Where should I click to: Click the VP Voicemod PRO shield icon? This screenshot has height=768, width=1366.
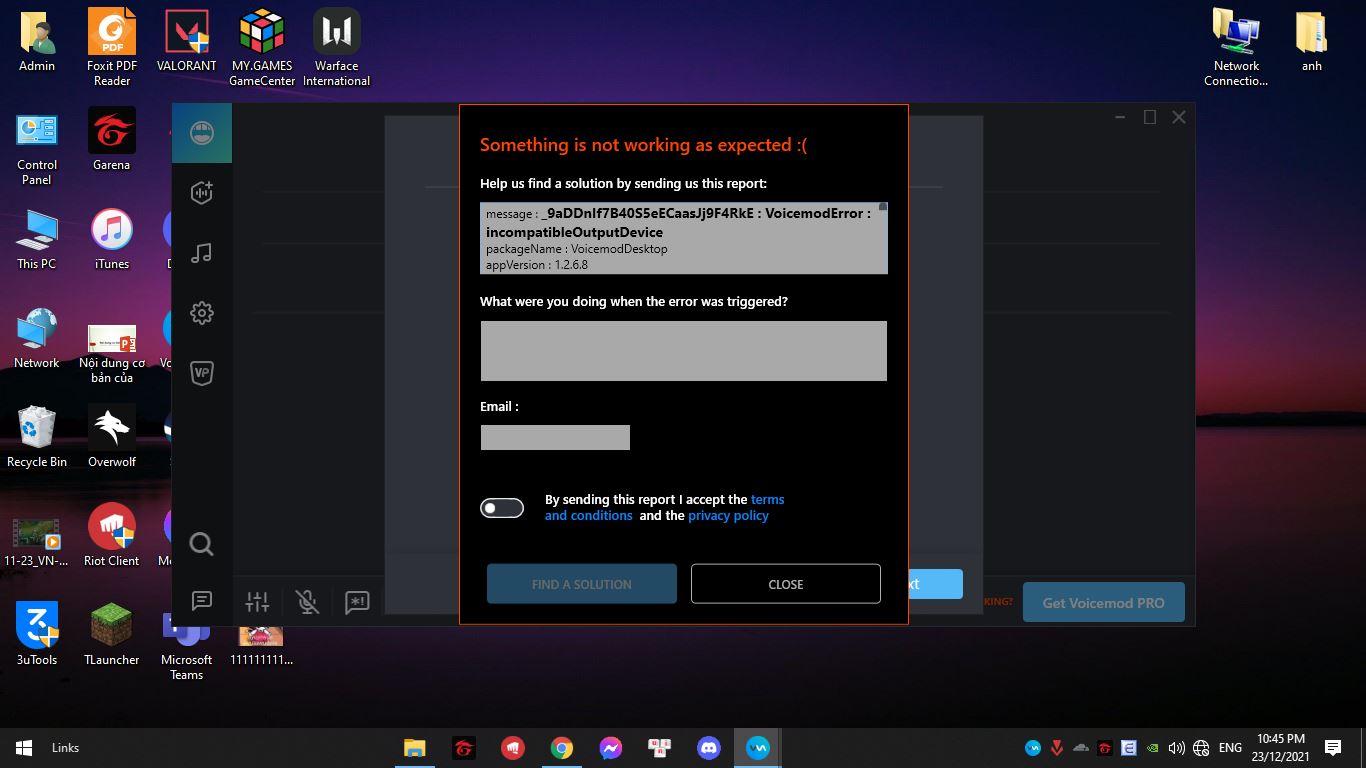click(x=202, y=373)
